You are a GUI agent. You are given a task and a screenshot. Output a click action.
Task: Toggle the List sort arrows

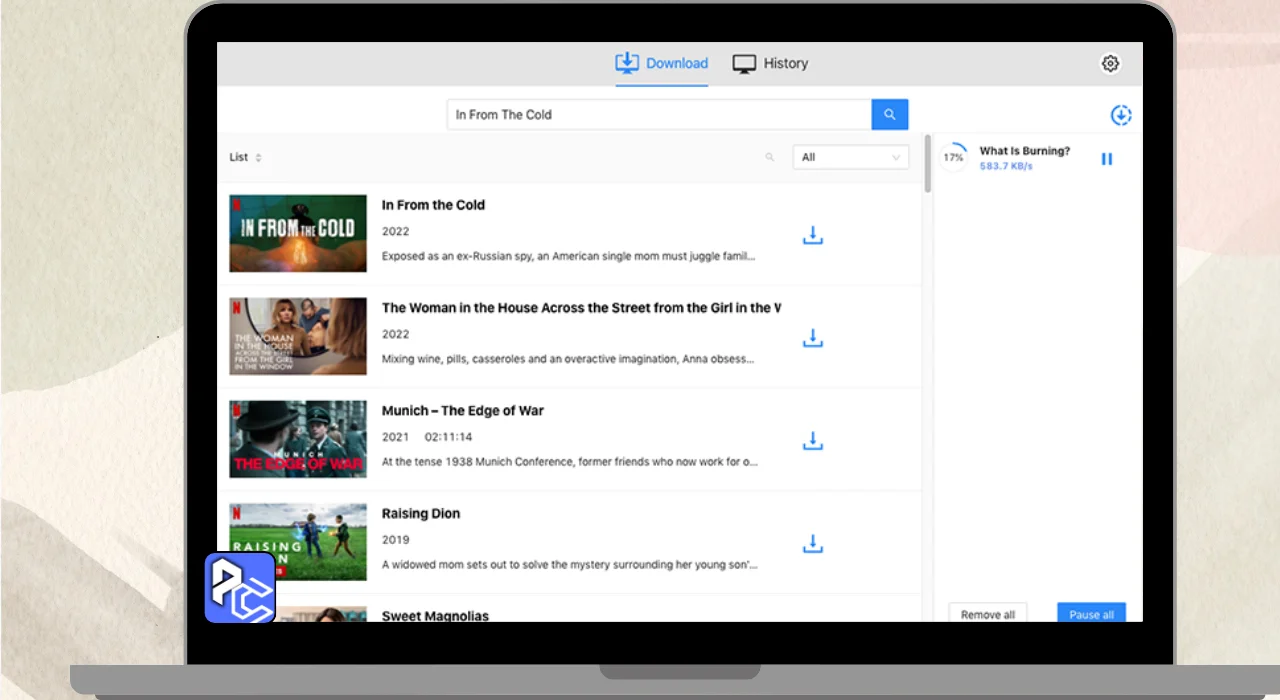[258, 158]
